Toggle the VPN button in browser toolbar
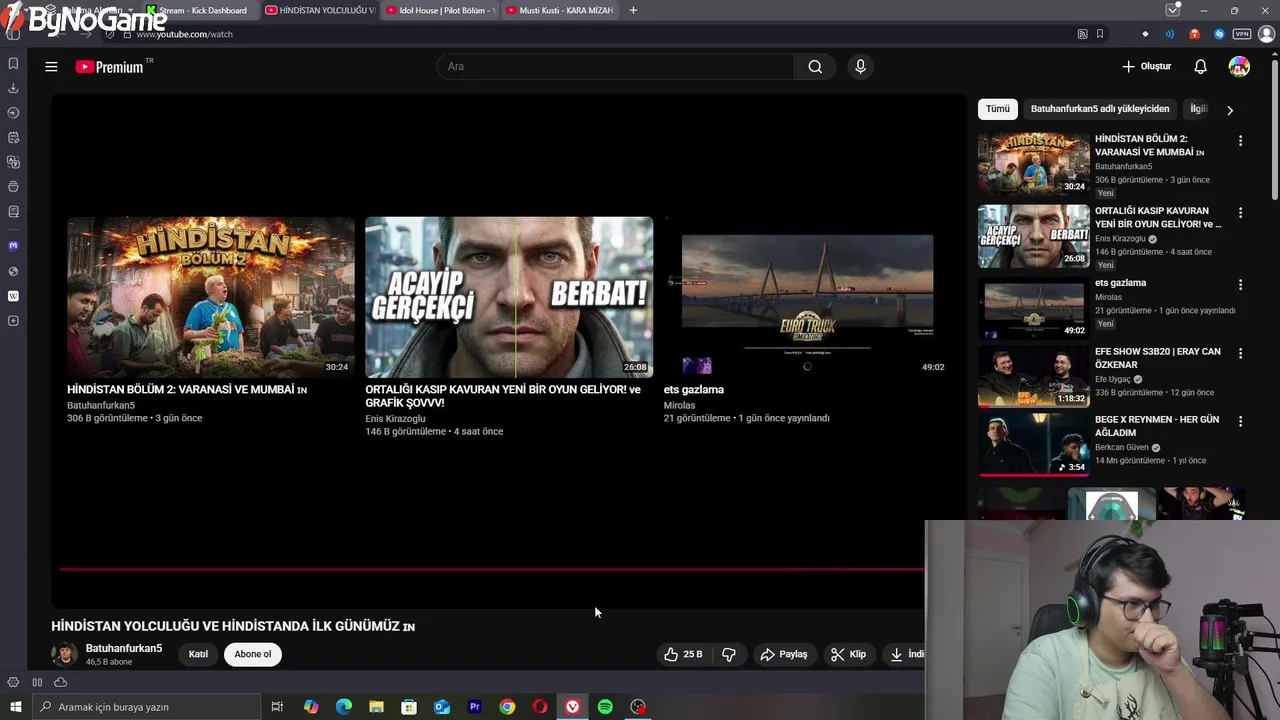1280x720 pixels. [x=1241, y=34]
